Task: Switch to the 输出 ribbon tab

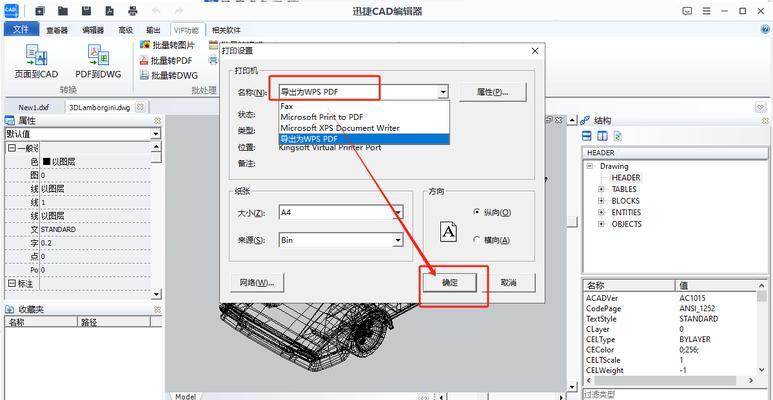Action: tap(153, 30)
